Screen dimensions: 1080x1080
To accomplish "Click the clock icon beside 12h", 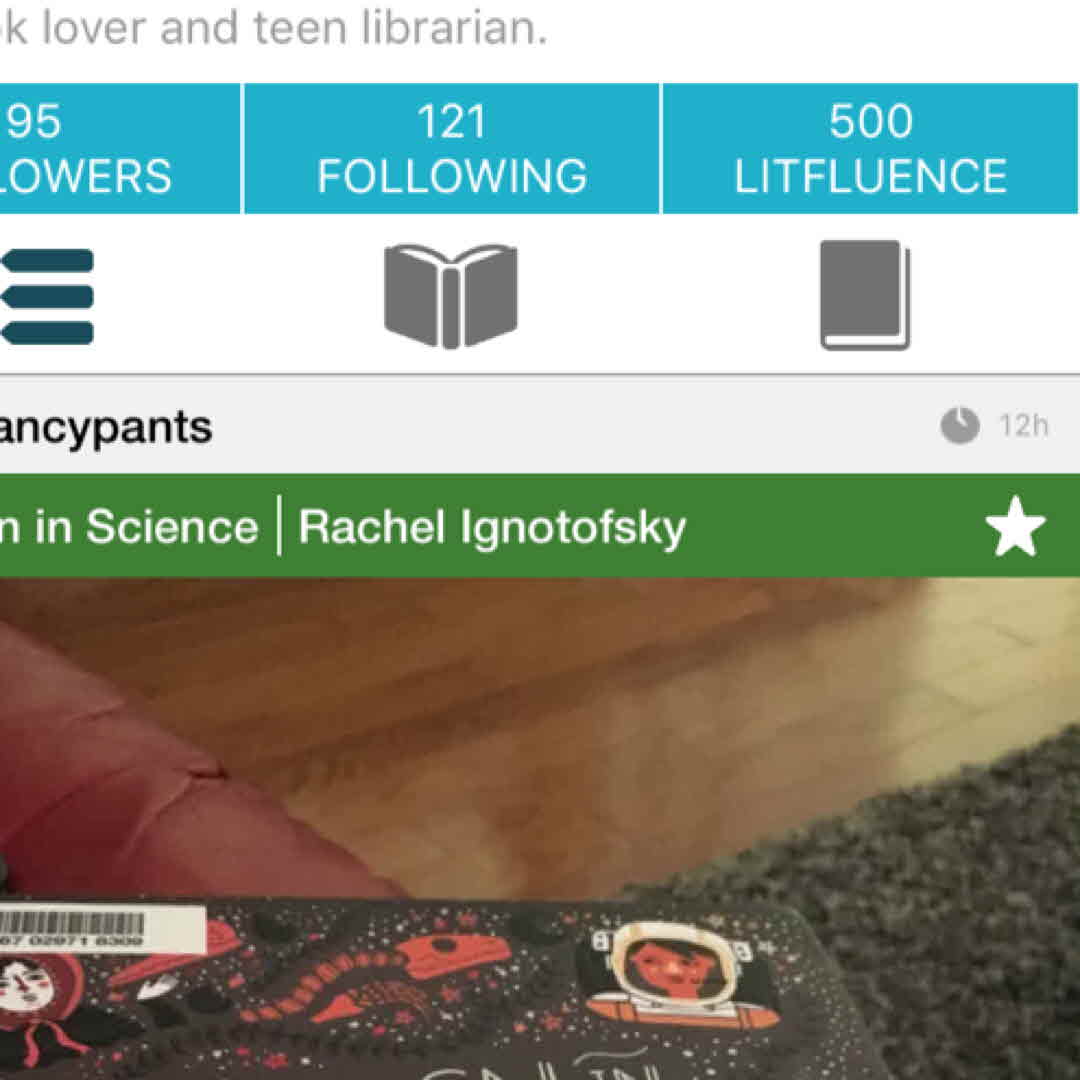I will [960, 426].
